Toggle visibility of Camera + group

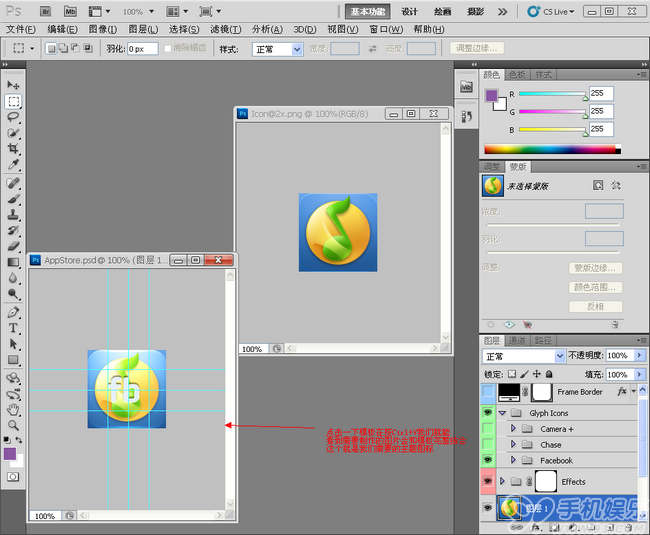488,428
